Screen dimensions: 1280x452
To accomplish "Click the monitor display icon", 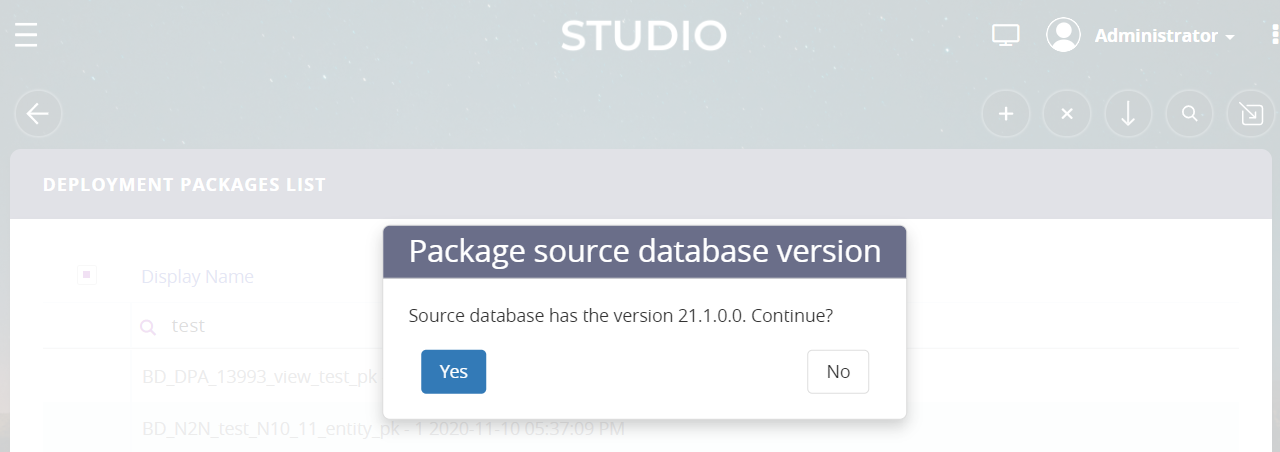I will tap(1005, 36).
